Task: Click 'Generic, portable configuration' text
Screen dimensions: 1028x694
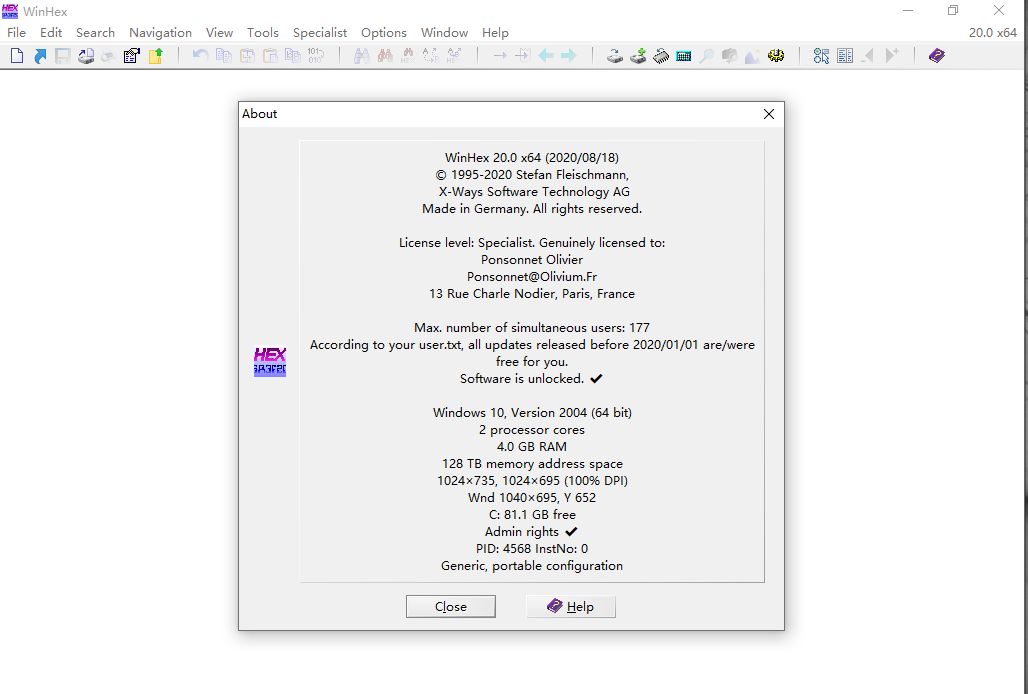Action: click(x=532, y=566)
